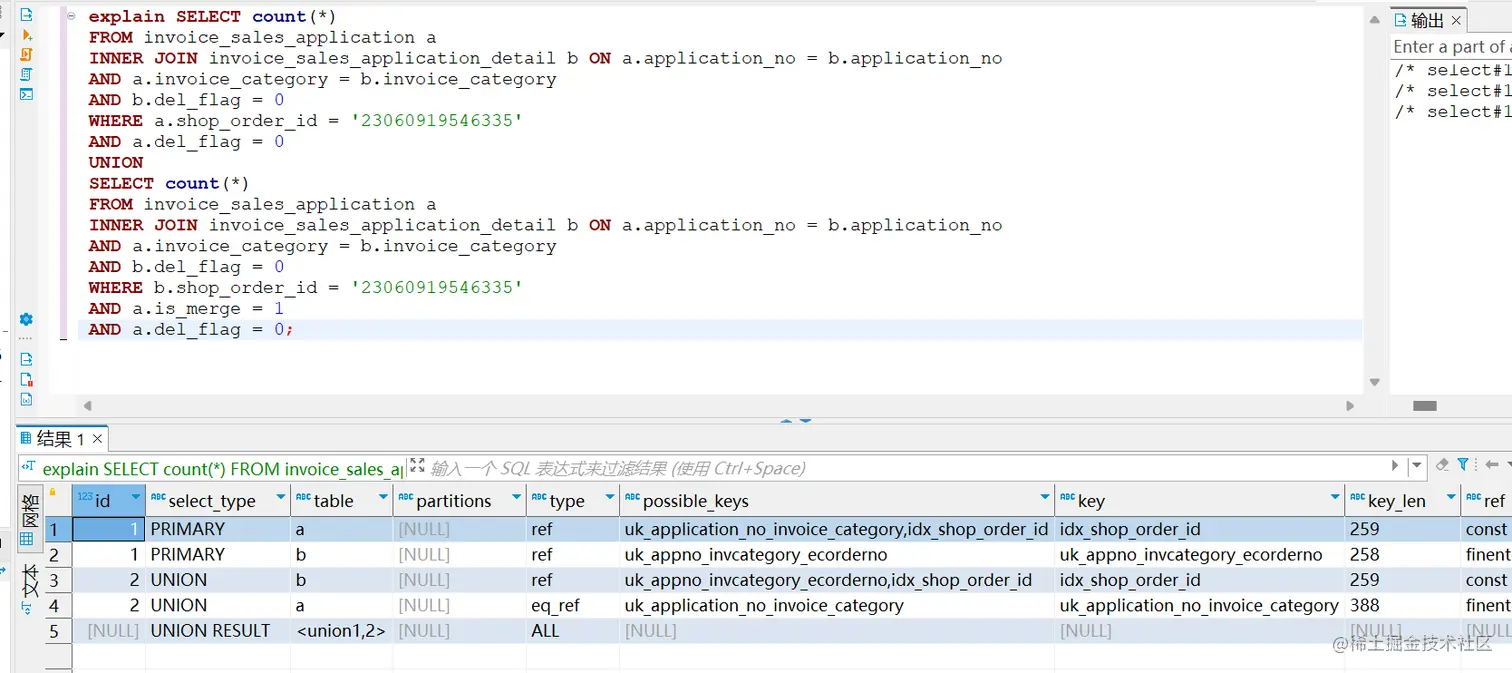The image size is (1512, 673).
Task: Click the page icon with red marker
Action: click(x=27, y=379)
